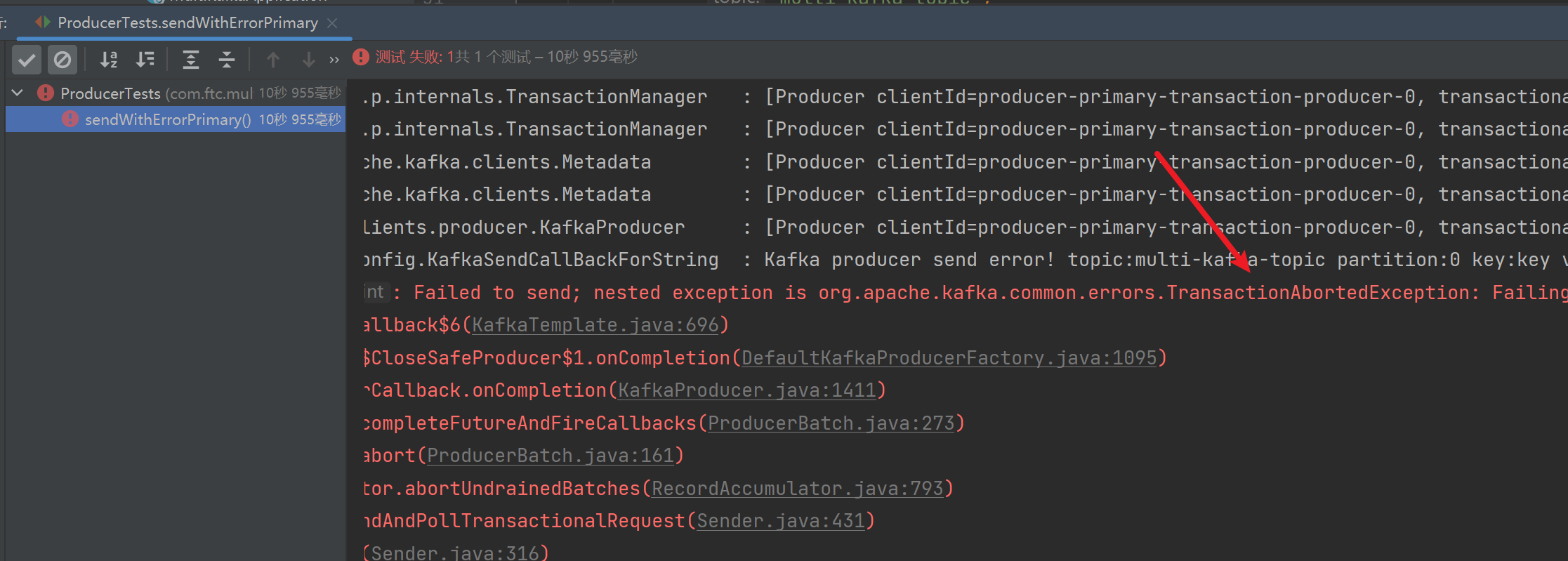Sort tests by duration
1568x561 pixels.
145,60
